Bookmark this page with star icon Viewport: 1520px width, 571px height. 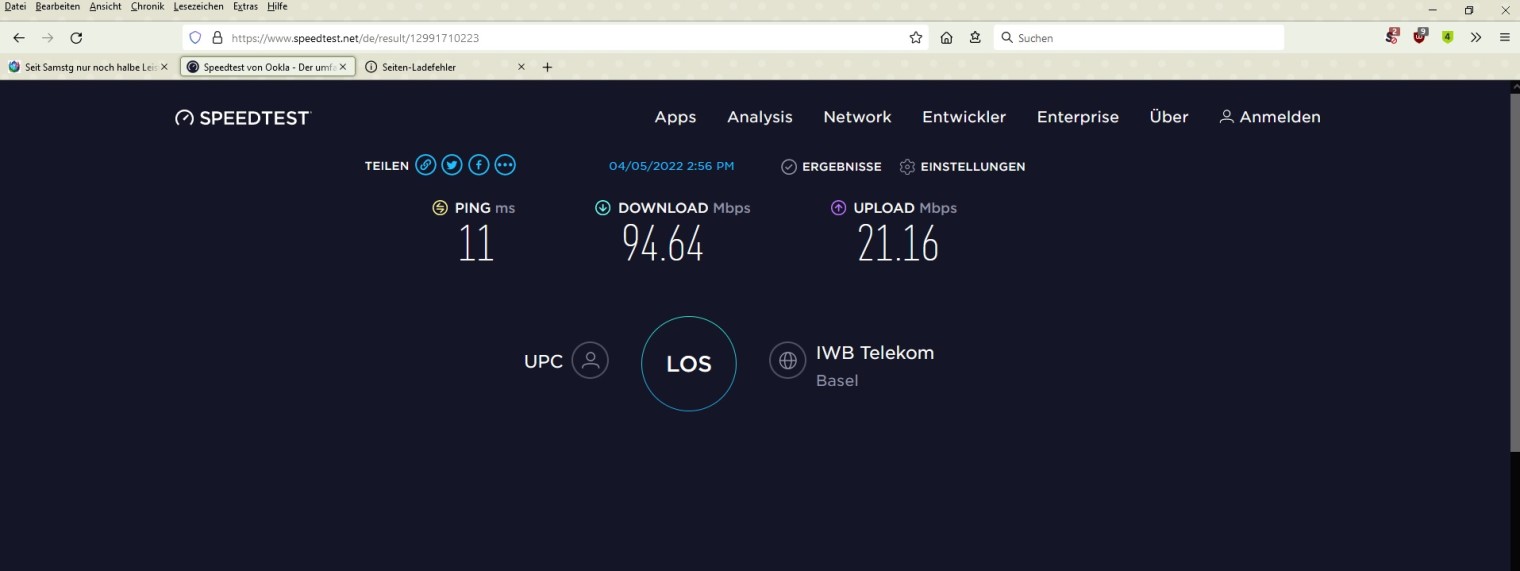point(916,38)
